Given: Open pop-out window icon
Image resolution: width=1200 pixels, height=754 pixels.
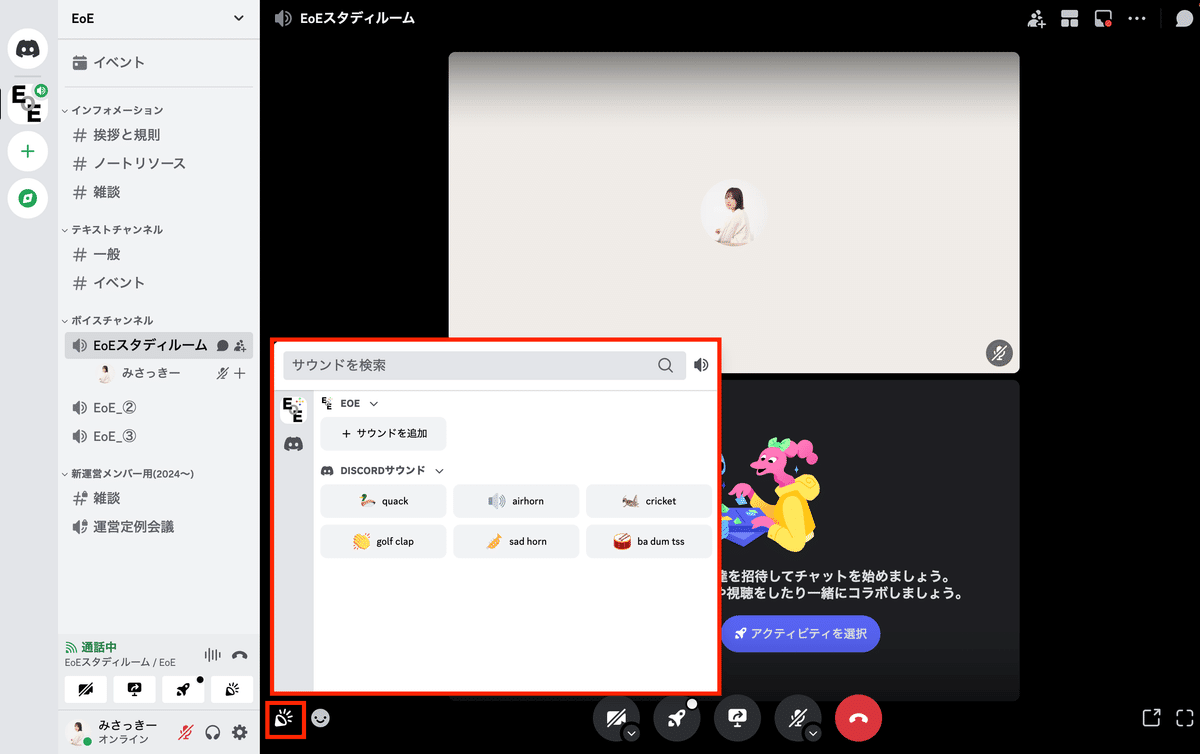Looking at the screenshot, I should click(x=1152, y=718).
